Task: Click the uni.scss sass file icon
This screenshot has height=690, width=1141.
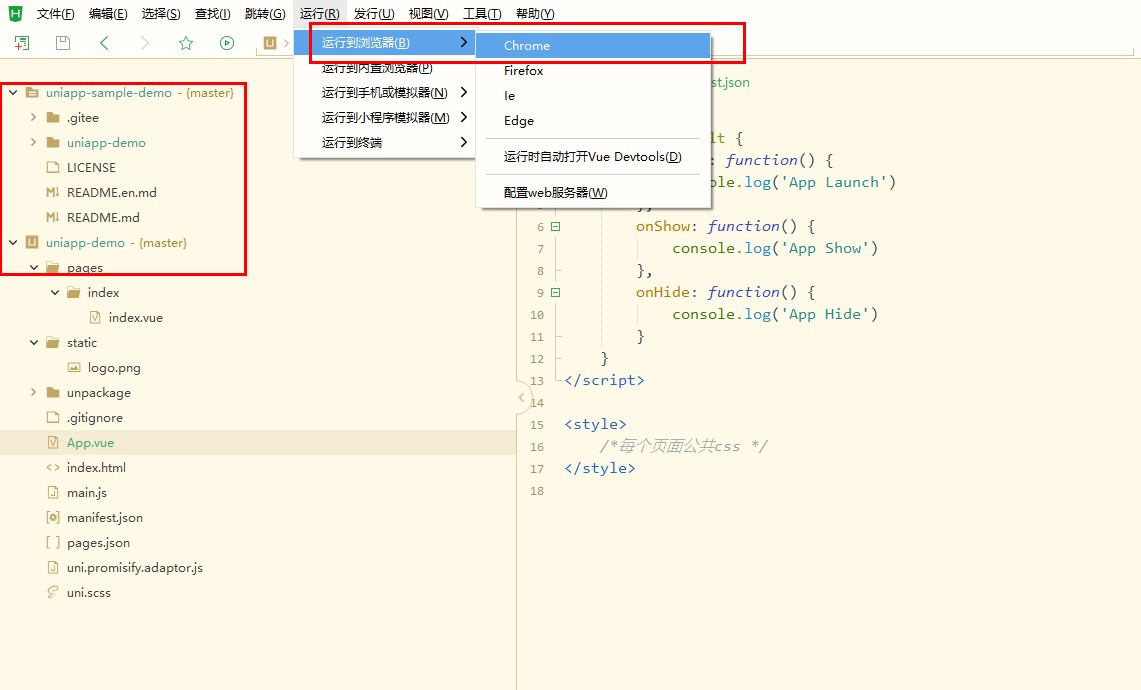Action: (53, 592)
